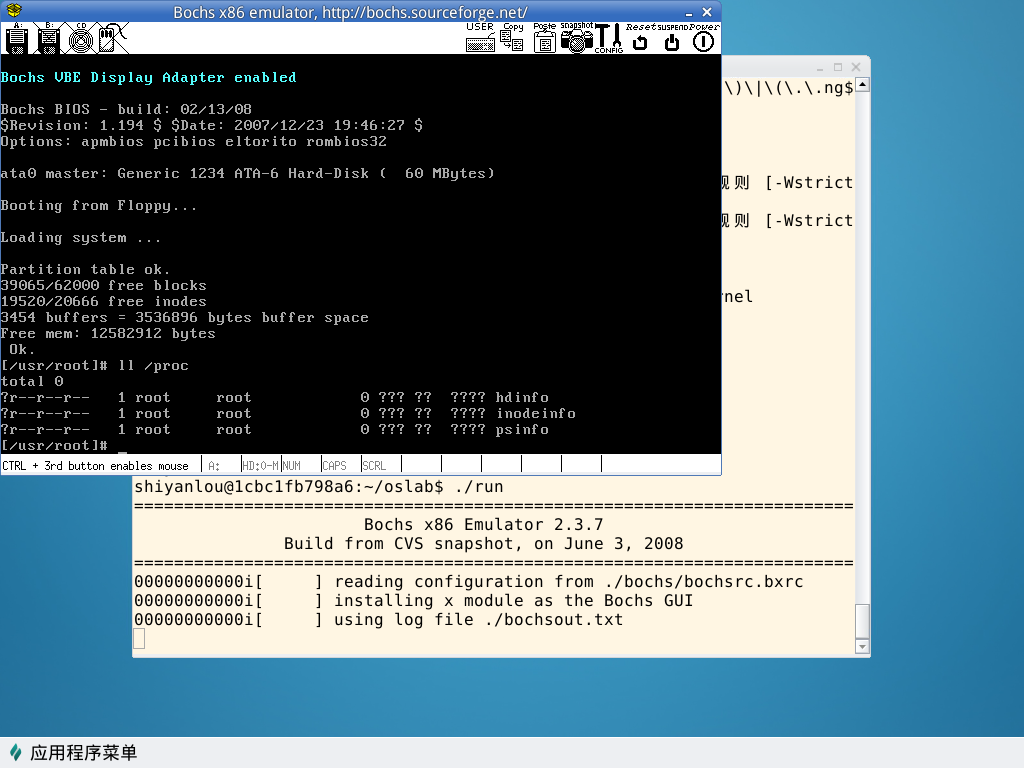Viewport: 1024px width, 768px height.
Task: Take a snapshot with the camera icon
Action: coord(576,38)
